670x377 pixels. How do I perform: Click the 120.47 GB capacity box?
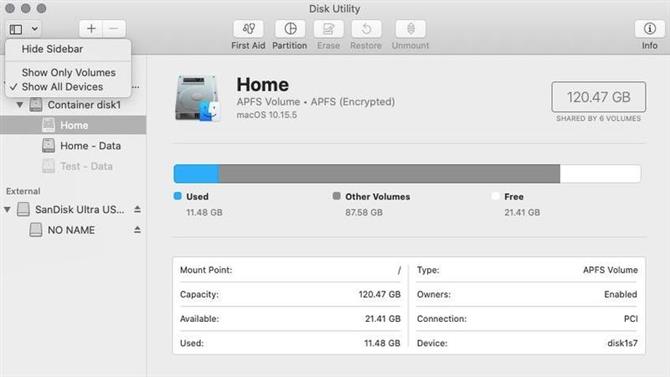598,97
